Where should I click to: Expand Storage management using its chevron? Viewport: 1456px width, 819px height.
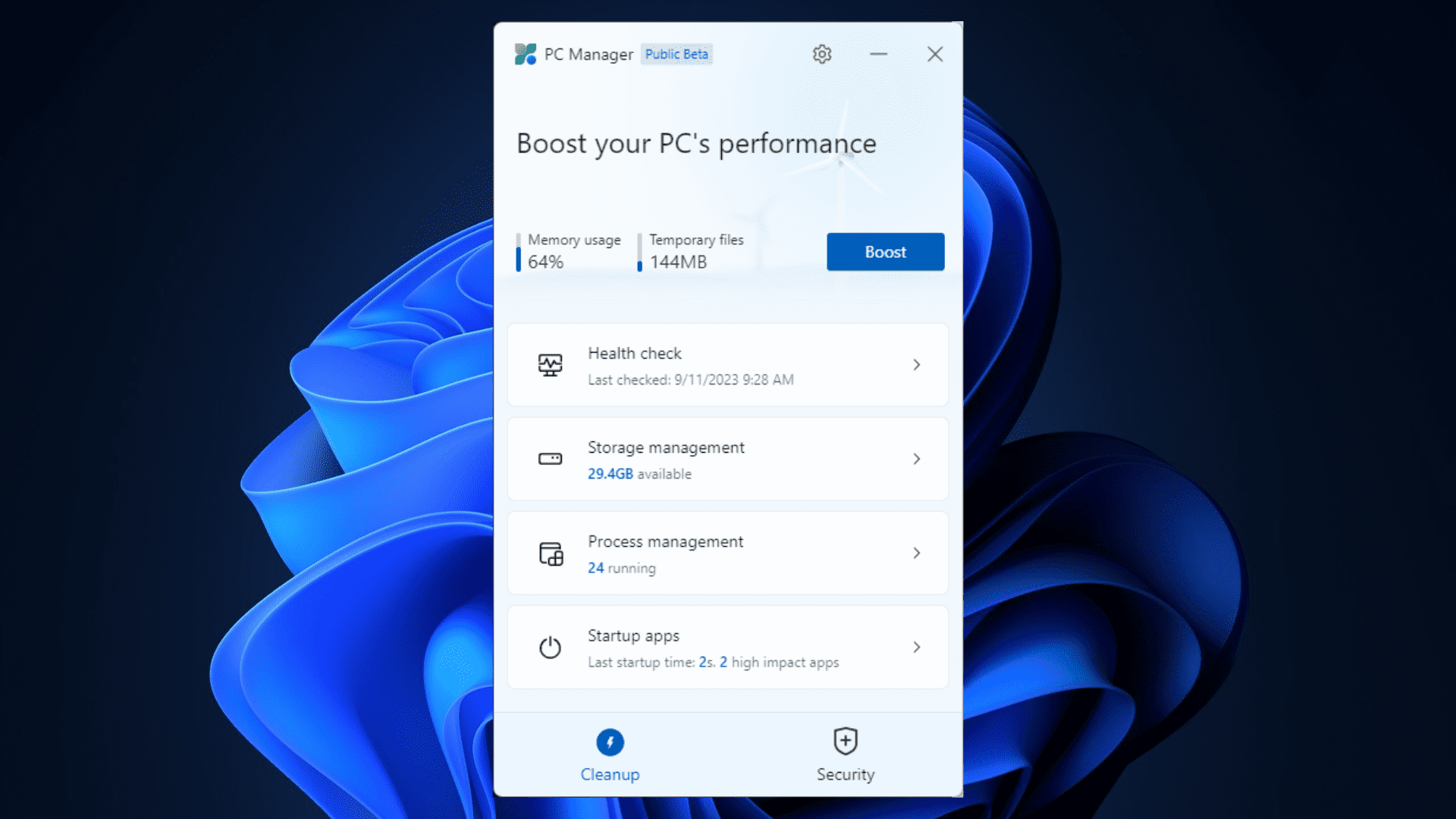click(x=917, y=459)
